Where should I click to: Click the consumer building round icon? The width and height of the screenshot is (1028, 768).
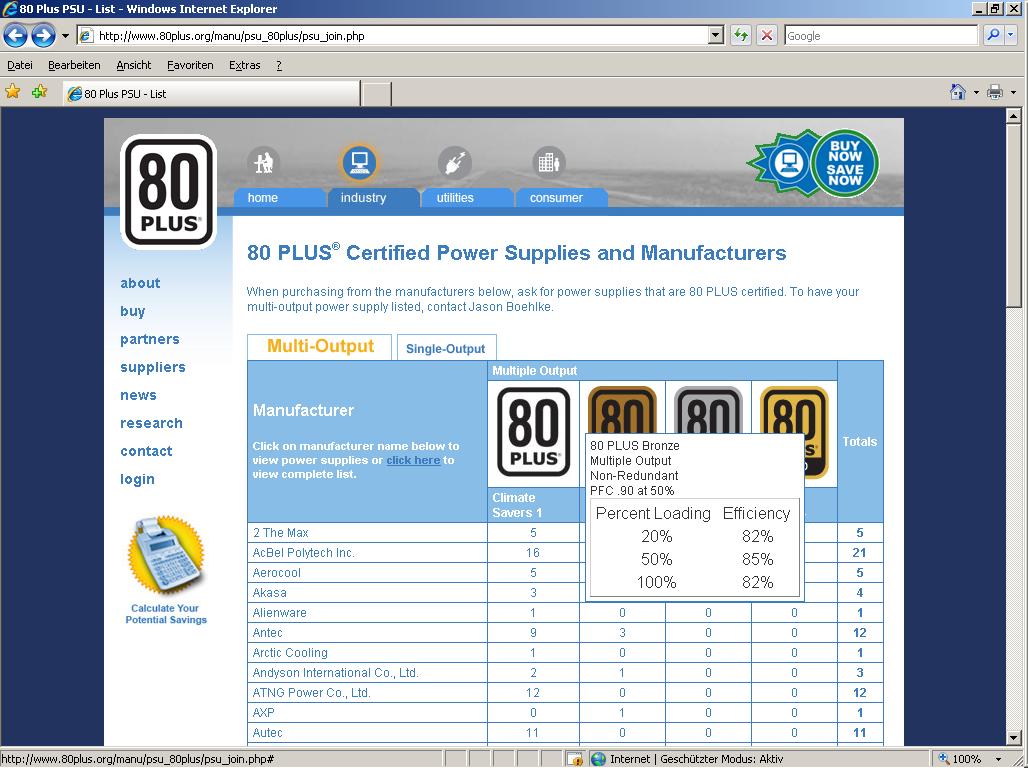pyautogui.click(x=549, y=162)
